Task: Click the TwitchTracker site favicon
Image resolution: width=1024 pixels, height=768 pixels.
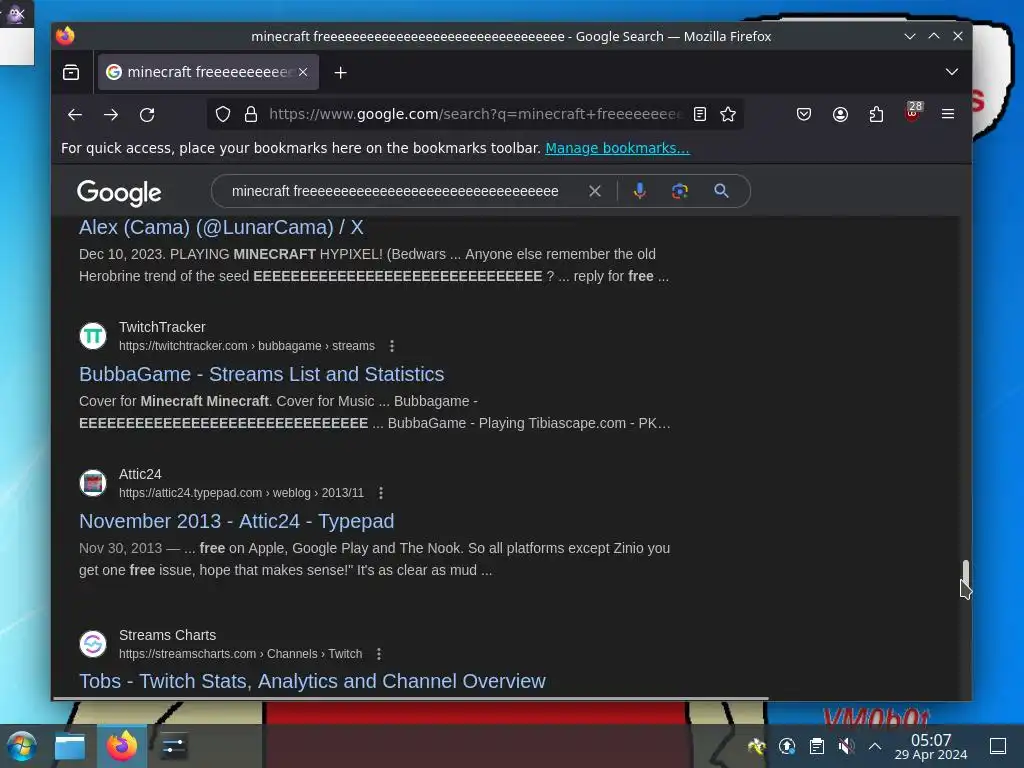Action: click(x=93, y=336)
